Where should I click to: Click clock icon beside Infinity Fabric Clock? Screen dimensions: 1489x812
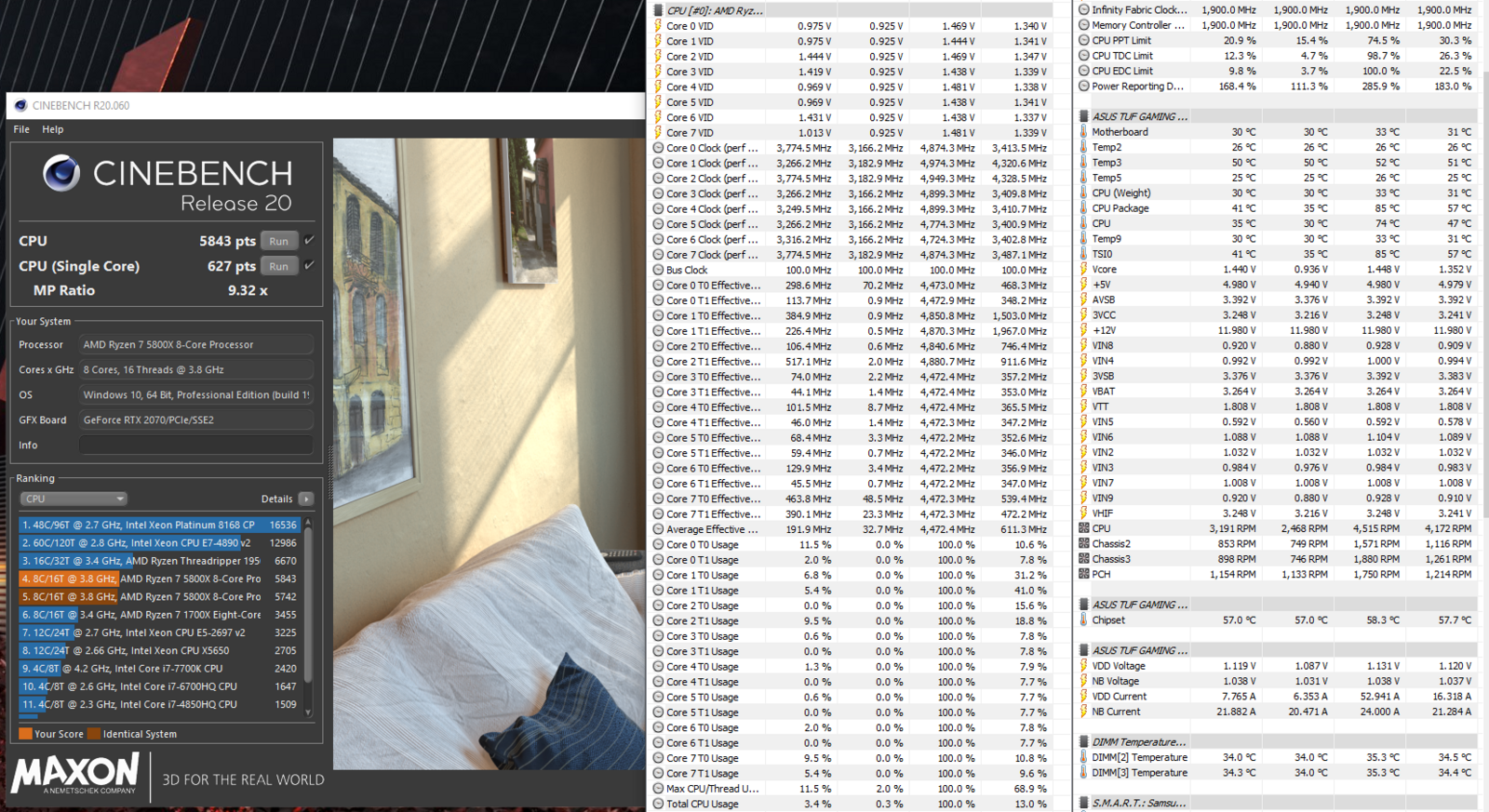pos(1084,10)
